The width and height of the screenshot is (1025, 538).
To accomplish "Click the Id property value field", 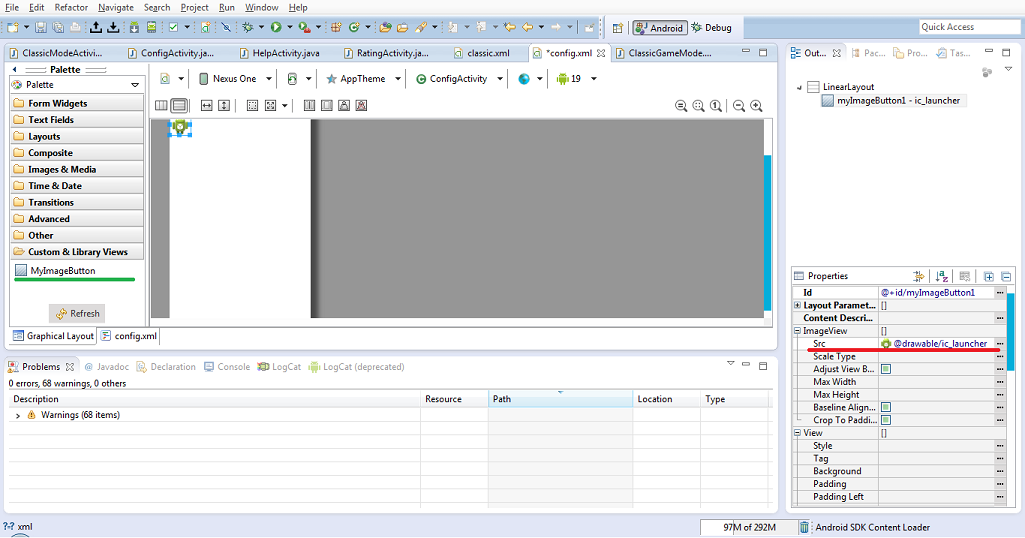I will point(936,293).
